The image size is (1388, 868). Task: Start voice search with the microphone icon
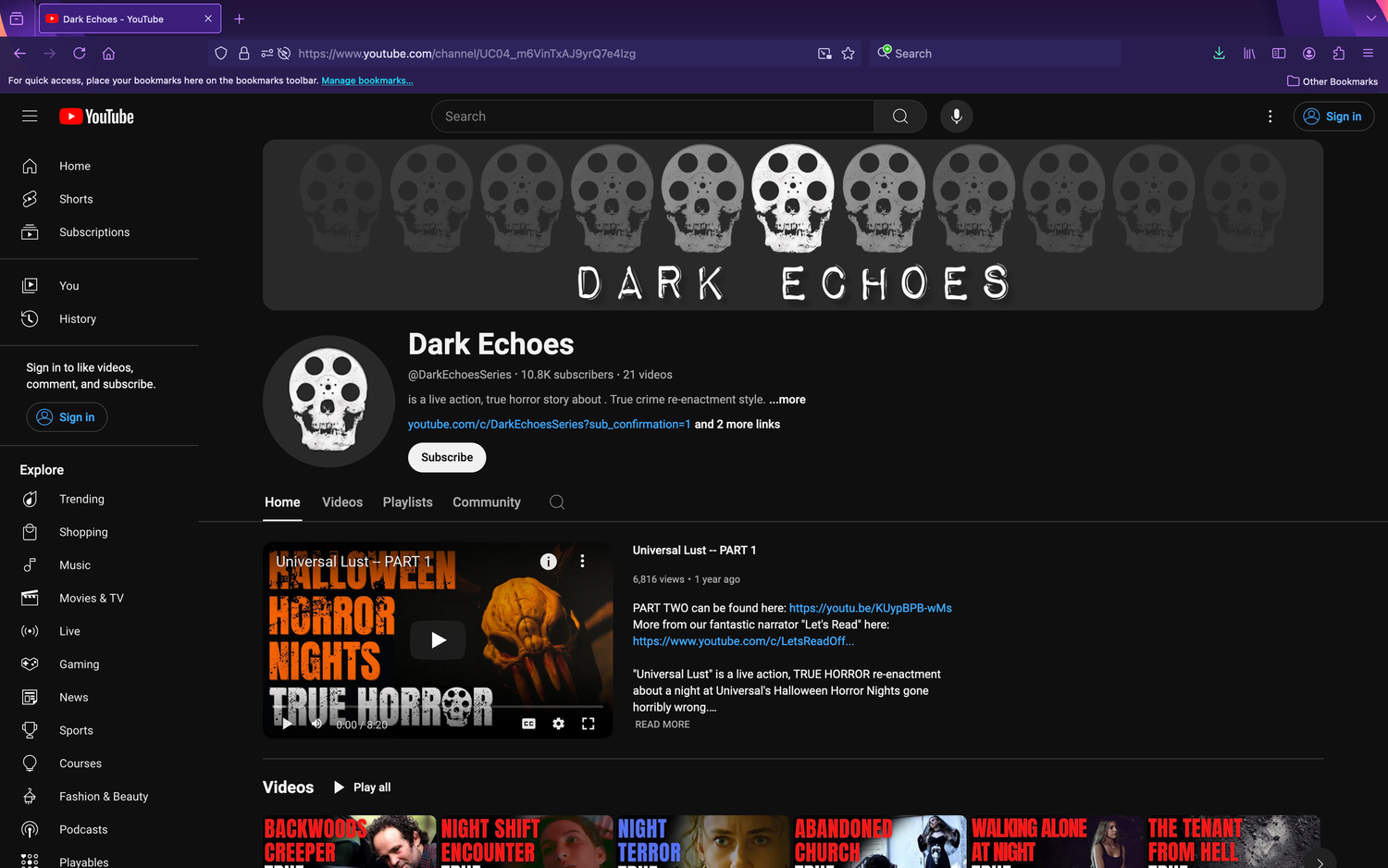pyautogui.click(x=957, y=117)
